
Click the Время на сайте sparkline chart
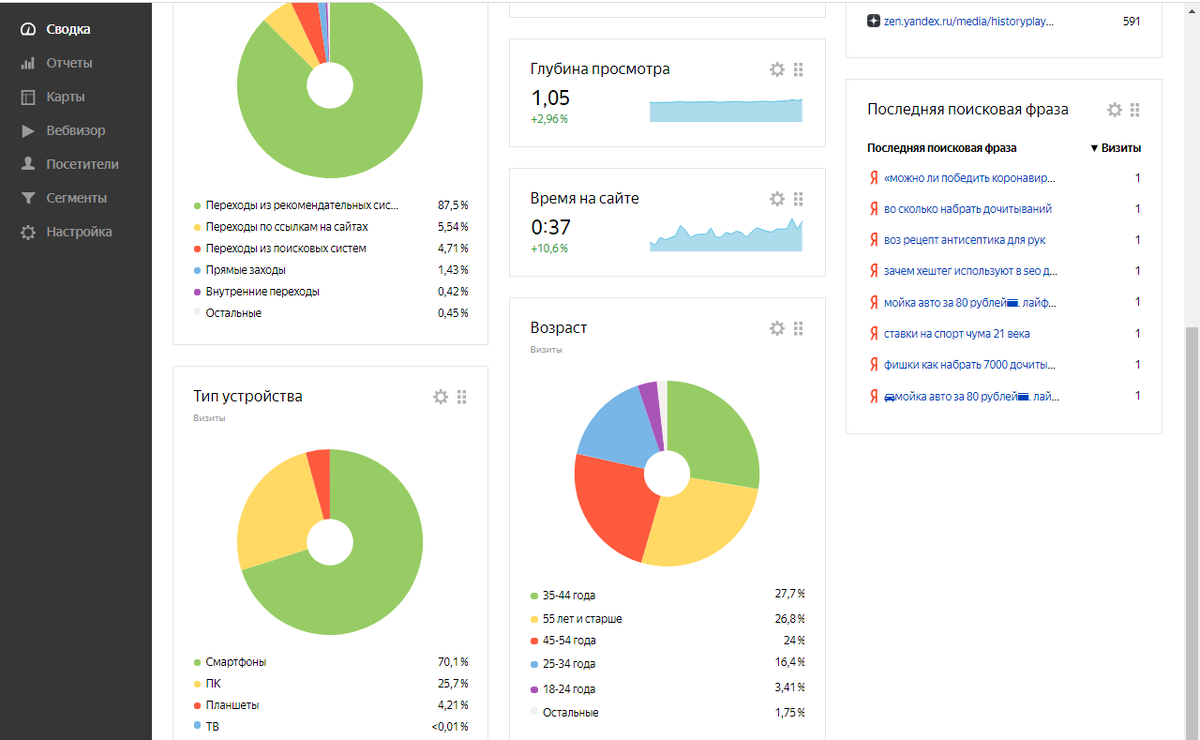tap(726, 234)
